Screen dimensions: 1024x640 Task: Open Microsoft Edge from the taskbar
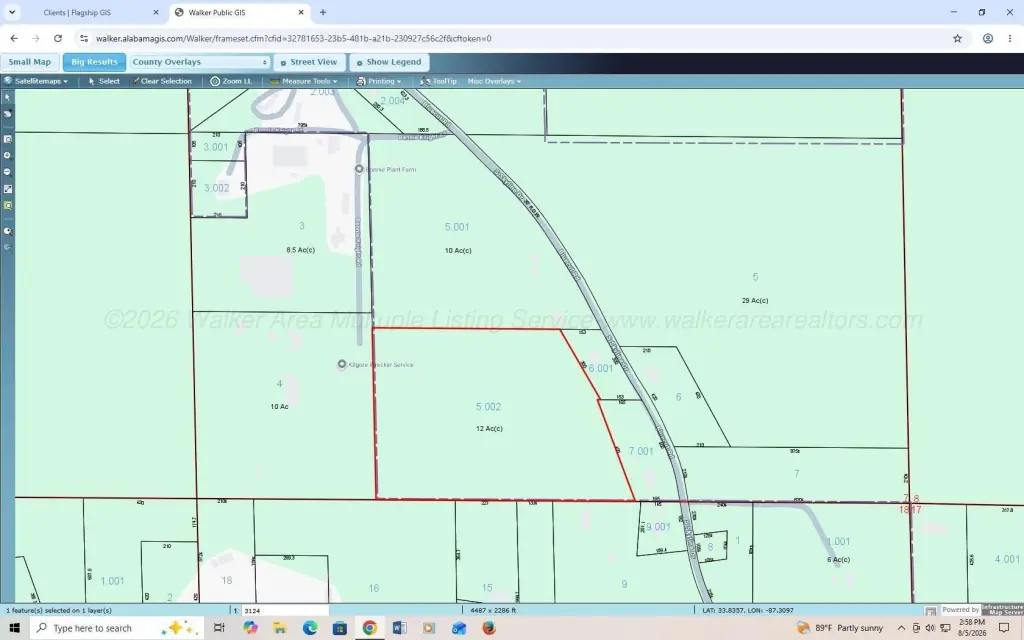click(310, 628)
